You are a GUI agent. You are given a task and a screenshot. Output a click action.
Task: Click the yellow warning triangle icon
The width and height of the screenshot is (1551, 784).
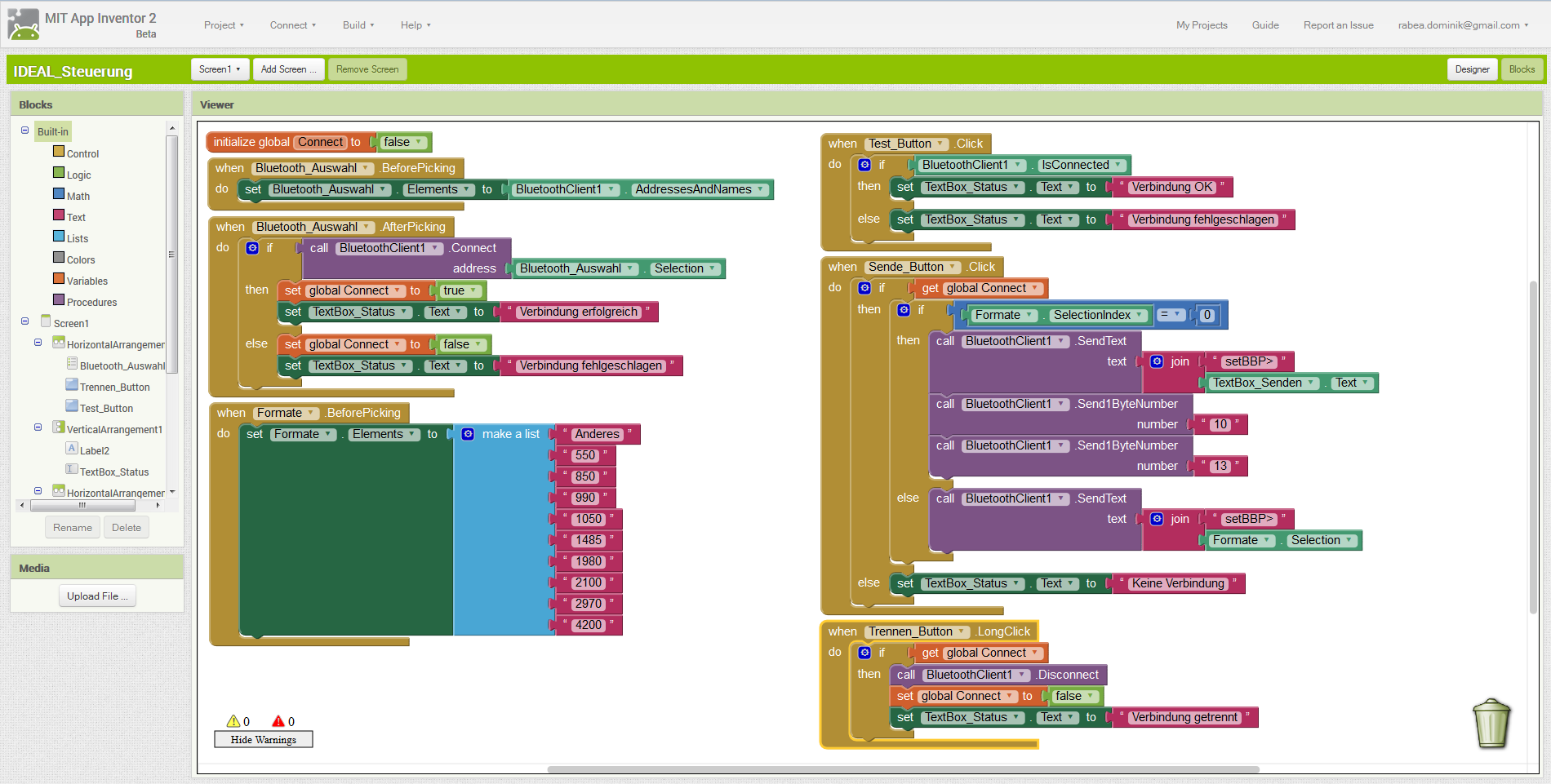coord(233,721)
